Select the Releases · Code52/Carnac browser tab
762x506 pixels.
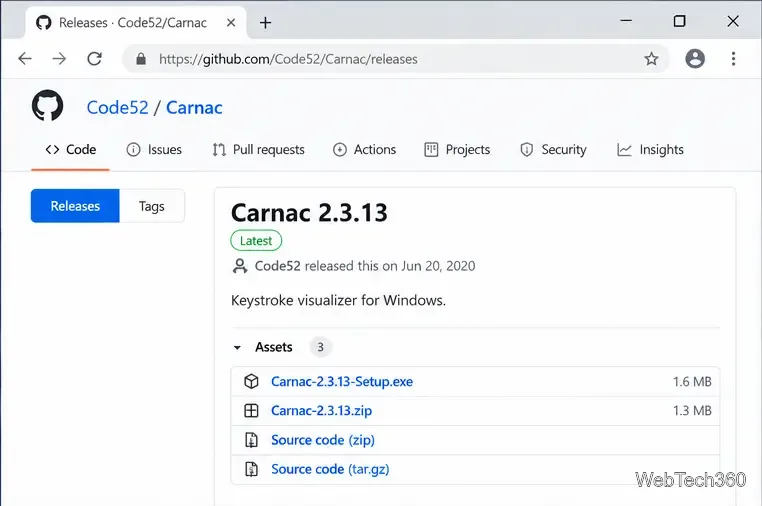(136, 22)
